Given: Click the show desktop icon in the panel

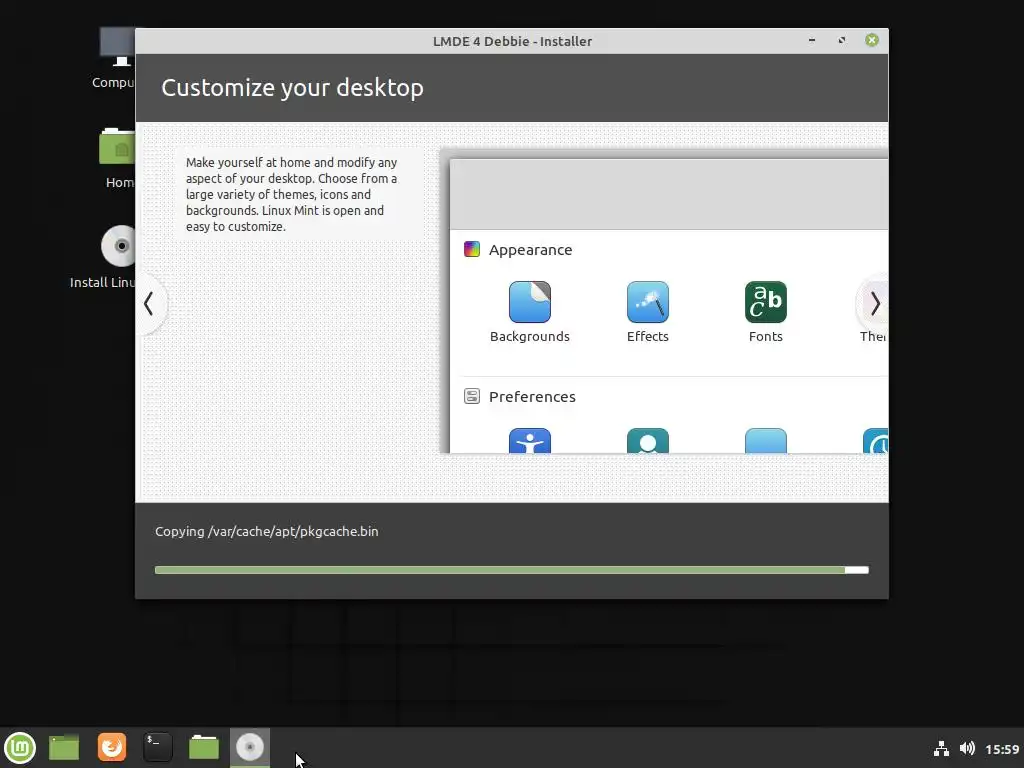Looking at the screenshot, I should pyautogui.click(x=64, y=748).
